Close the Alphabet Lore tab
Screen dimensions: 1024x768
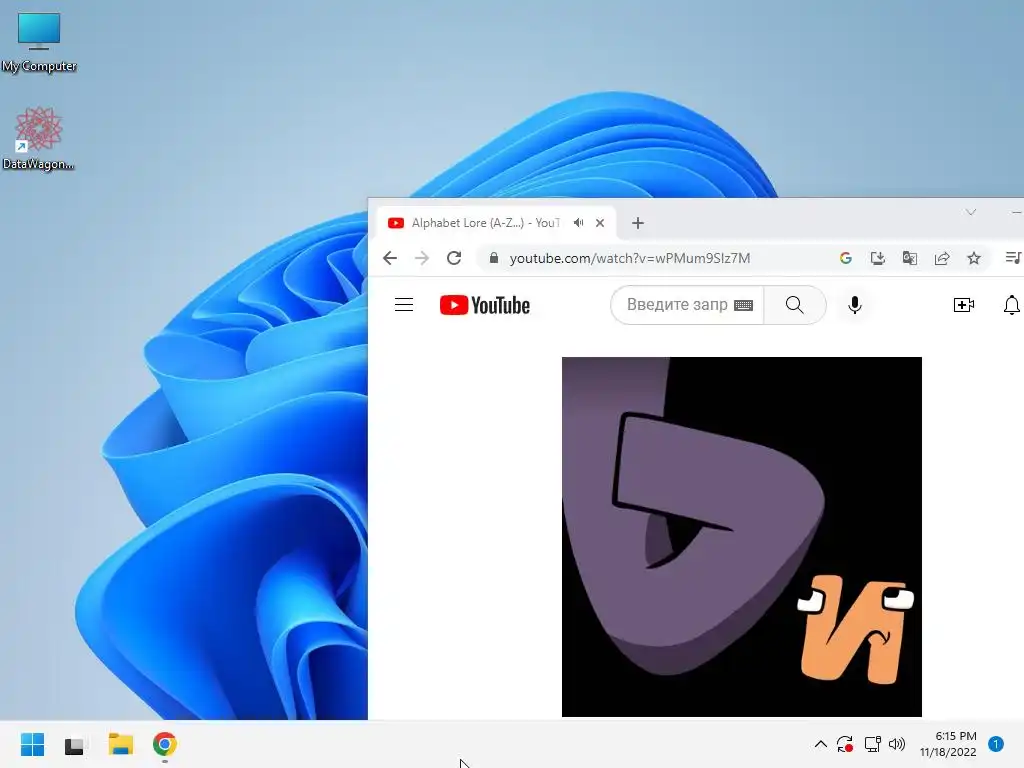(x=600, y=223)
